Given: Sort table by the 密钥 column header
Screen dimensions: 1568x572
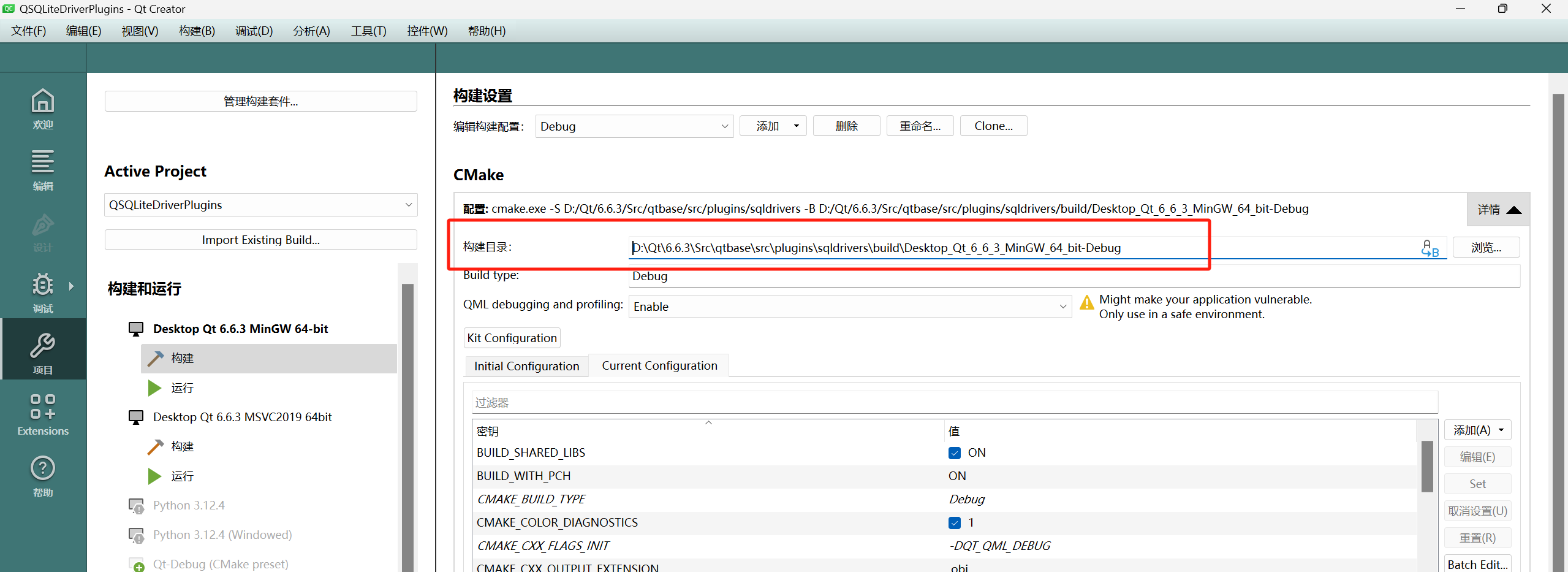Looking at the screenshot, I should tap(708, 431).
